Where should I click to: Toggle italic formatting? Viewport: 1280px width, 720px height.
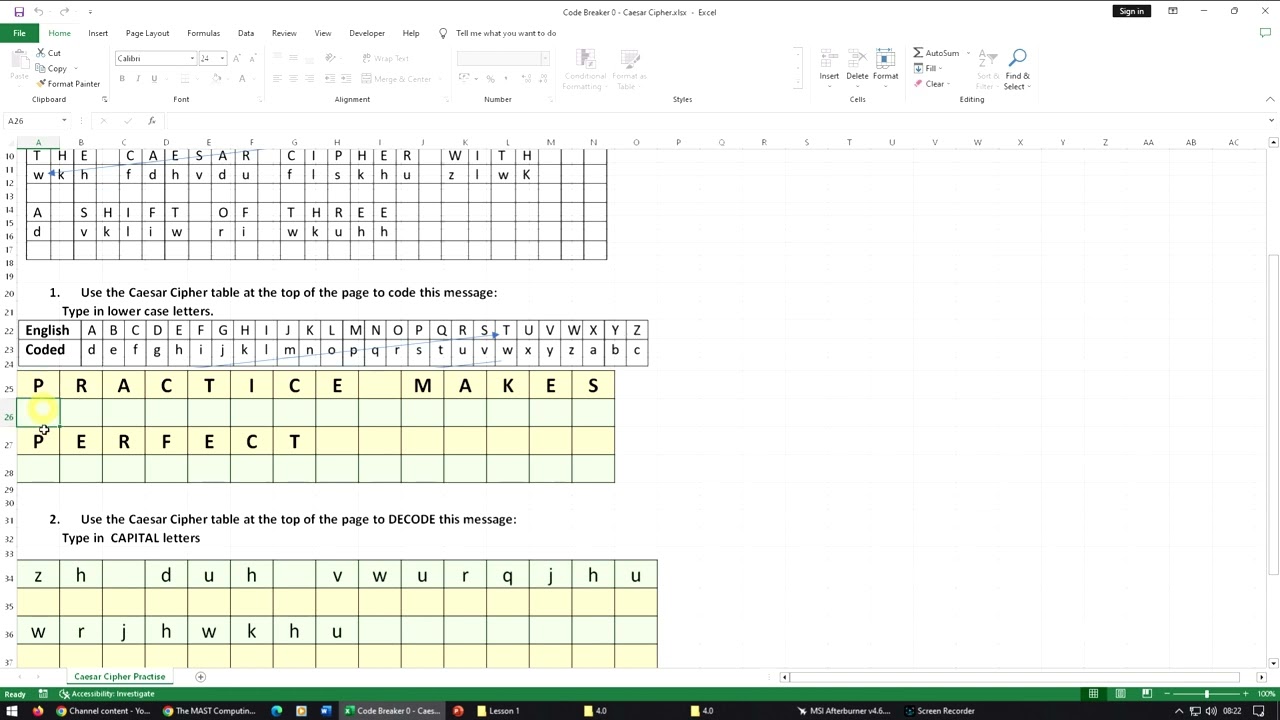pos(138,79)
